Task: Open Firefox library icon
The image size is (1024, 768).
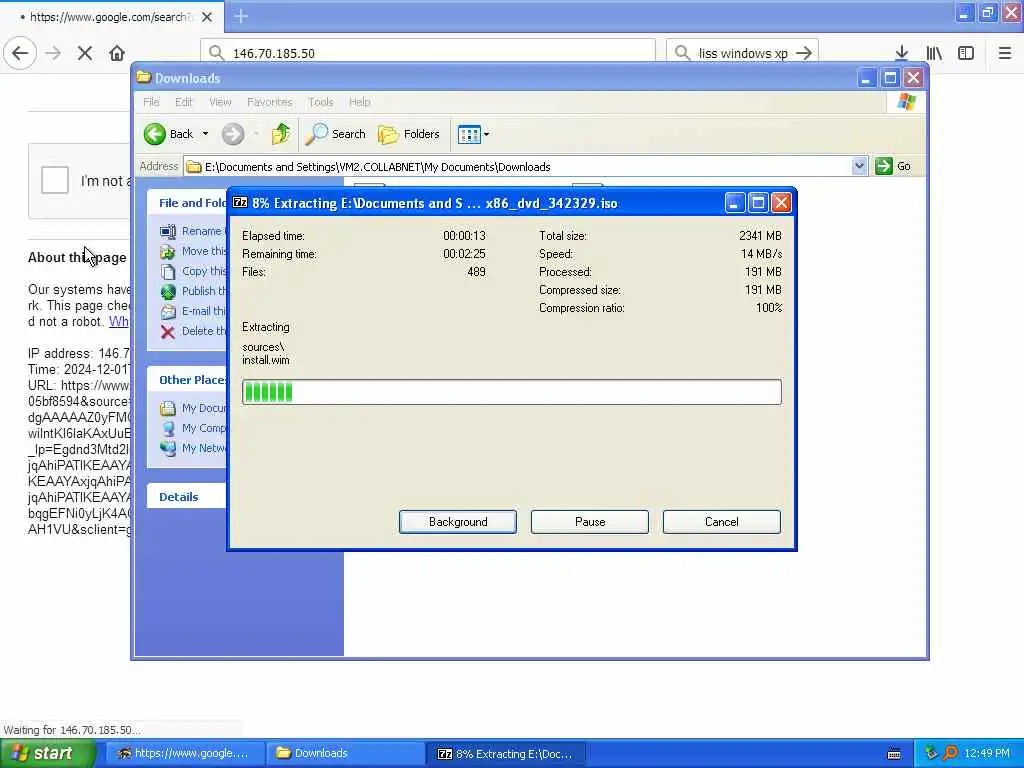Action: 934,53
